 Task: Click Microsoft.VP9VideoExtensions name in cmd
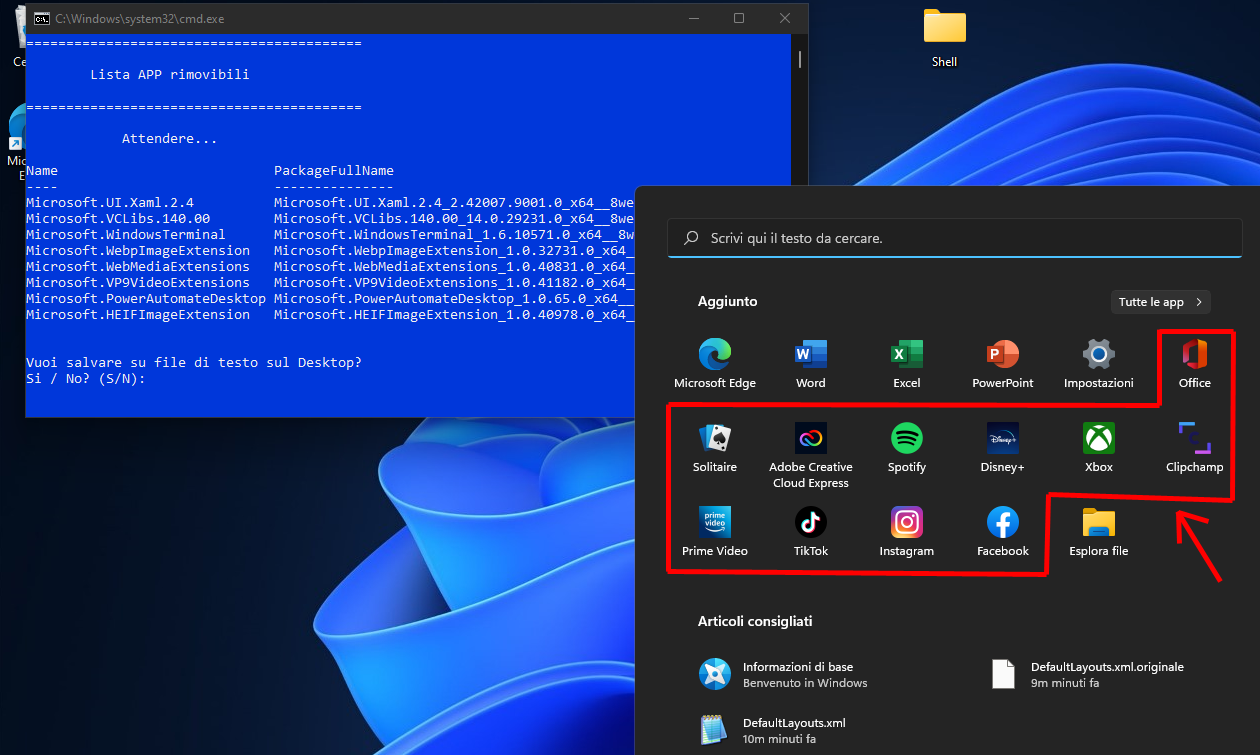(138, 283)
